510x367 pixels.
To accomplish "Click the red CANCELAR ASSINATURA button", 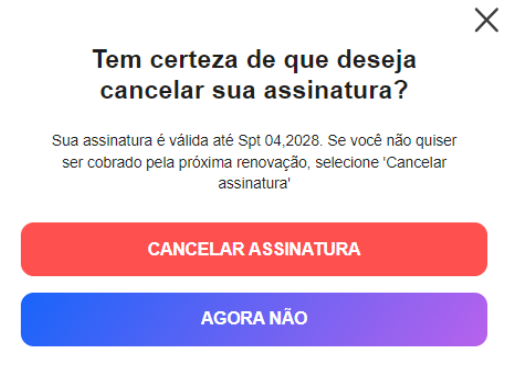I will pos(254,249).
